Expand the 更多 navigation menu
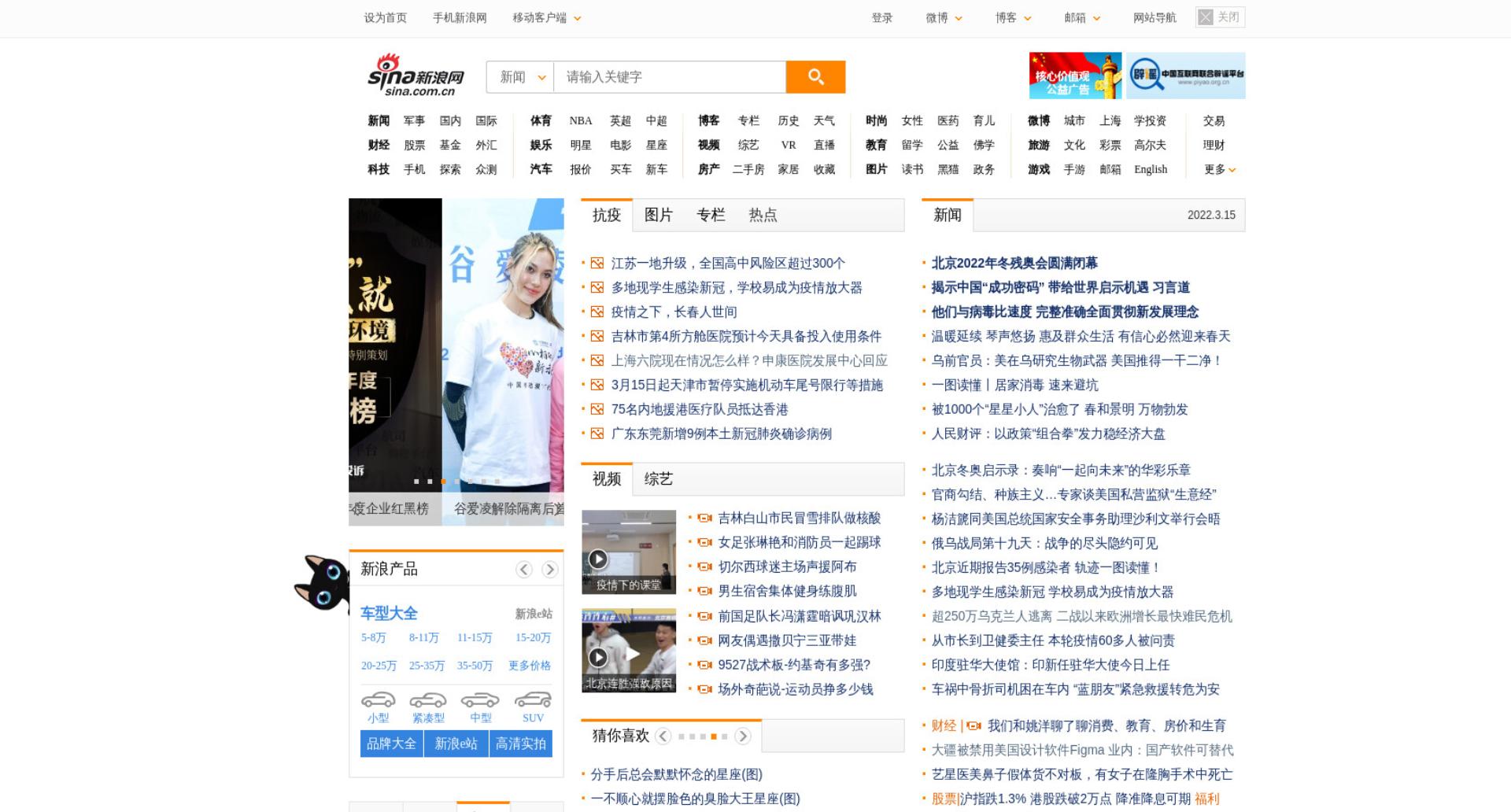 pos(1220,170)
